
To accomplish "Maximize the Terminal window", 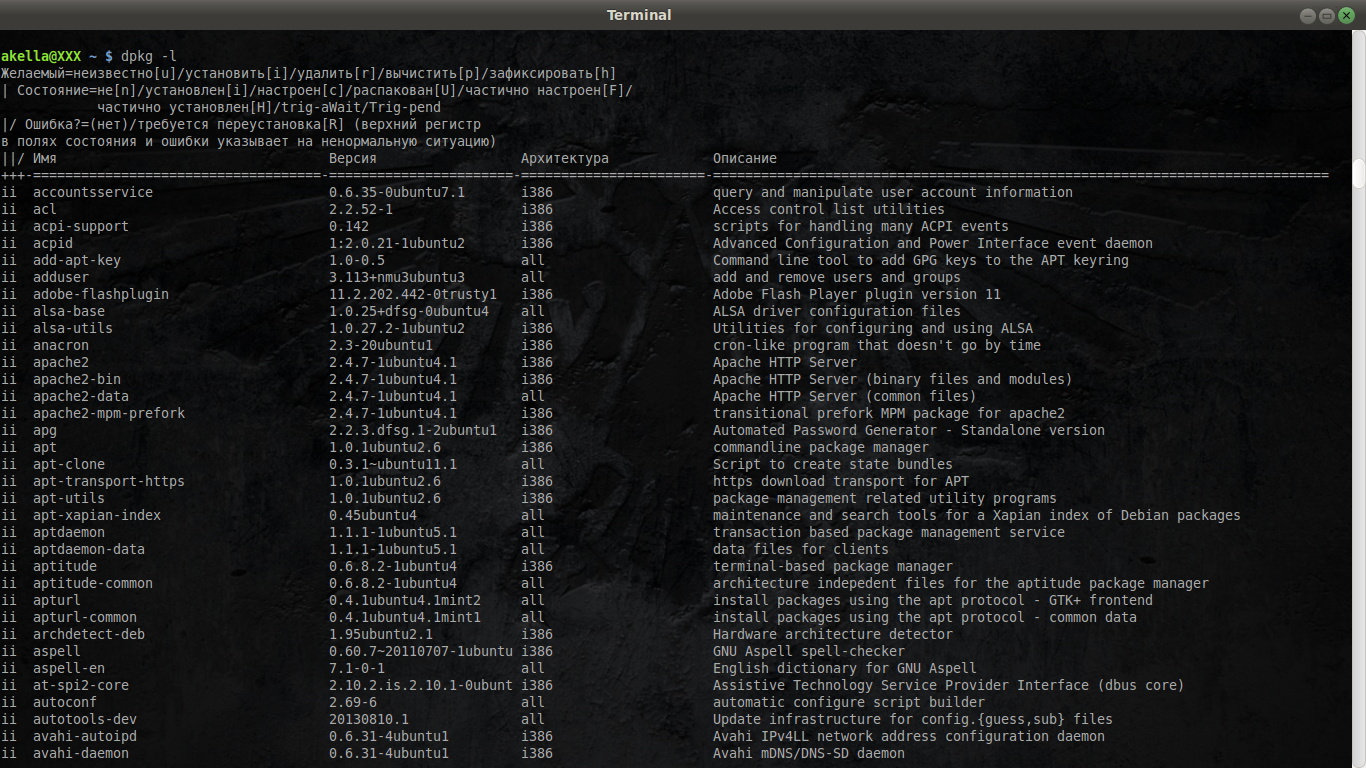I will 1326,15.
